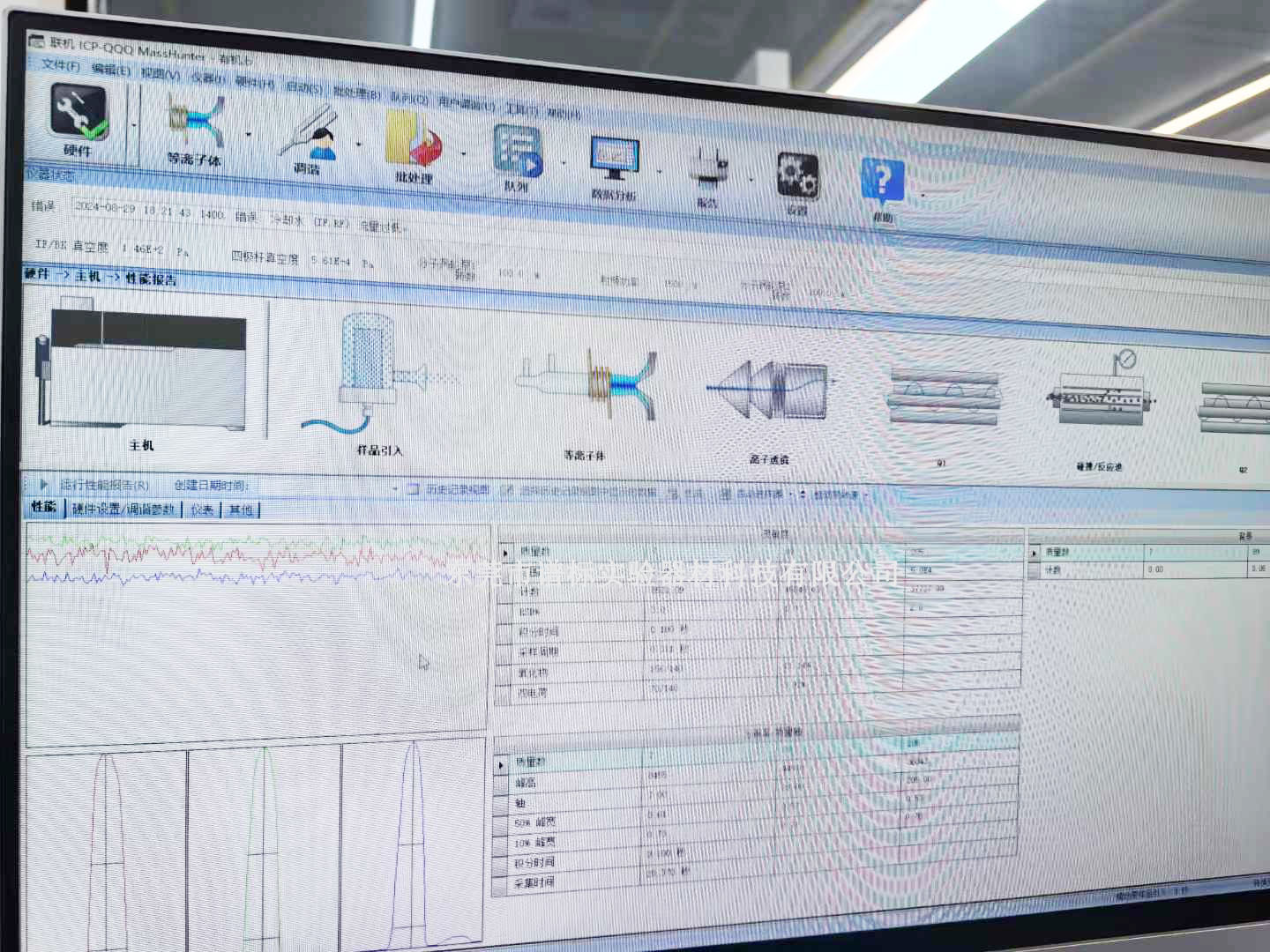Open the 创建日期时间 dropdown list

pyautogui.click(x=395, y=488)
